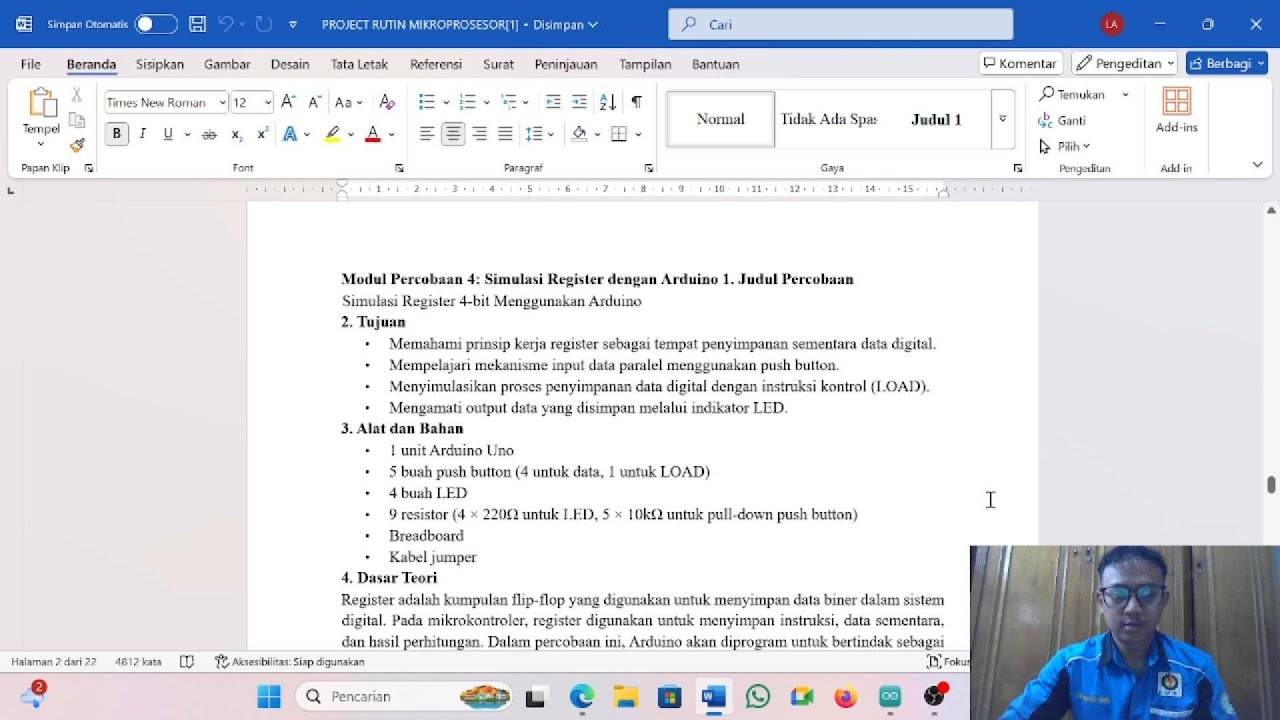This screenshot has height=720, width=1280.
Task: Click the Berbagi share button
Action: [1226, 63]
